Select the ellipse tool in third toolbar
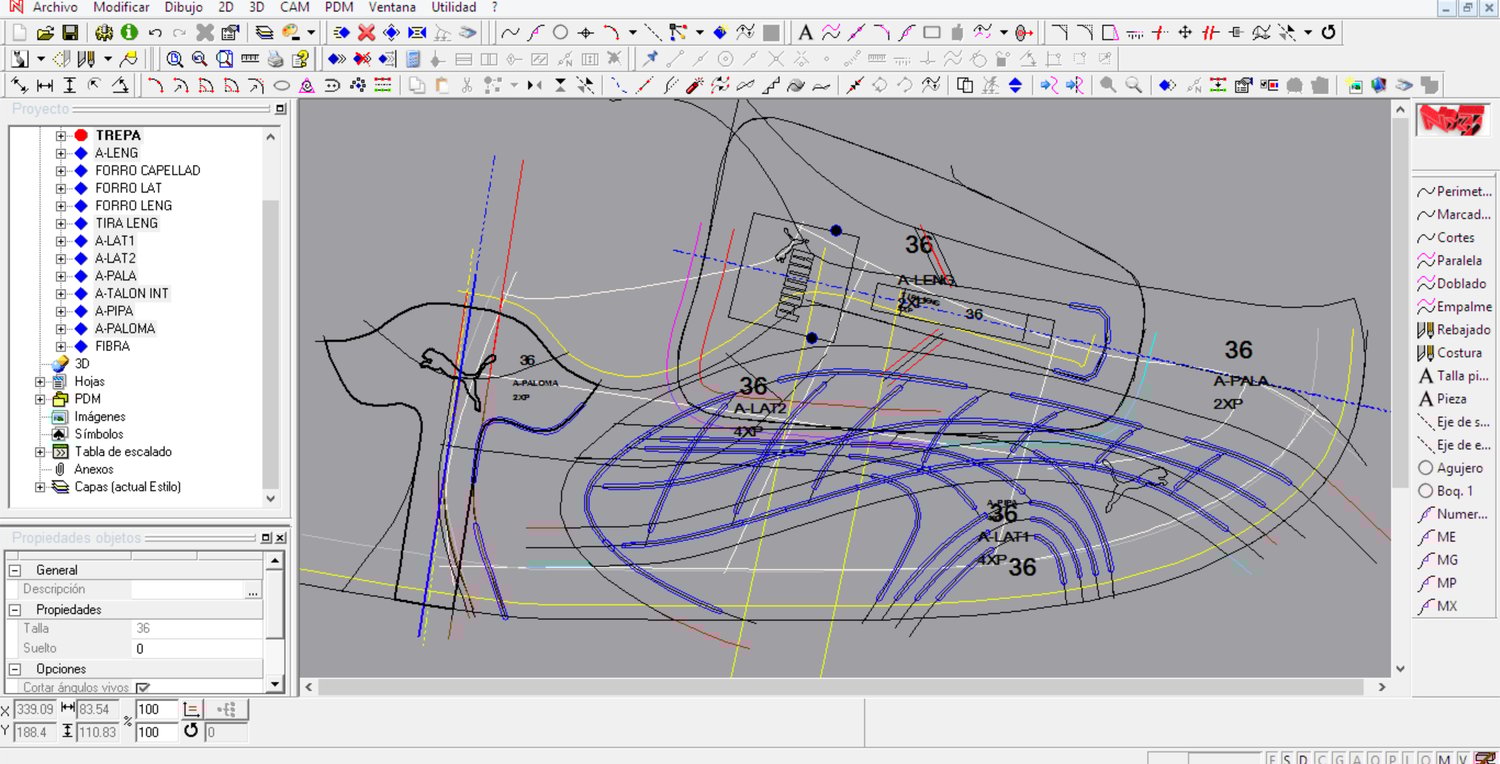 [x=282, y=86]
